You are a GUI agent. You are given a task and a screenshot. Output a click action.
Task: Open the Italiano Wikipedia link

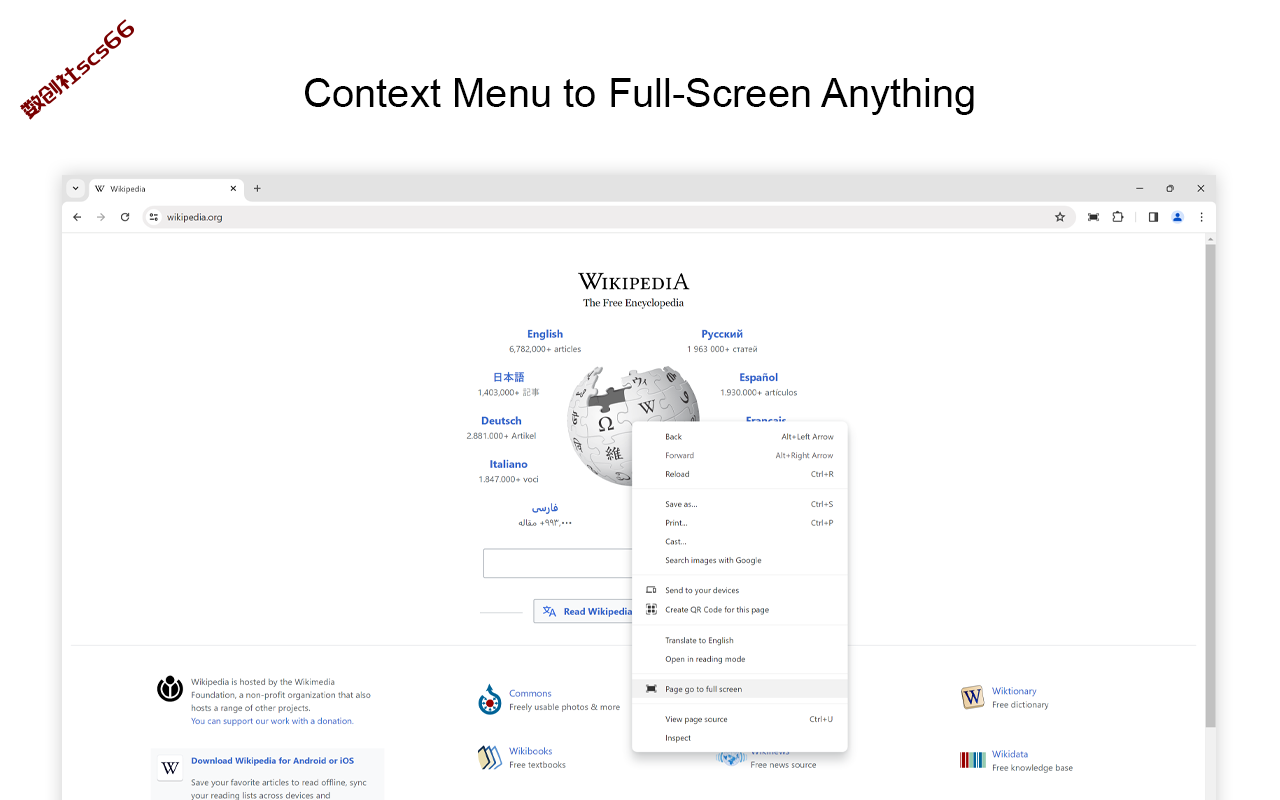(508, 464)
